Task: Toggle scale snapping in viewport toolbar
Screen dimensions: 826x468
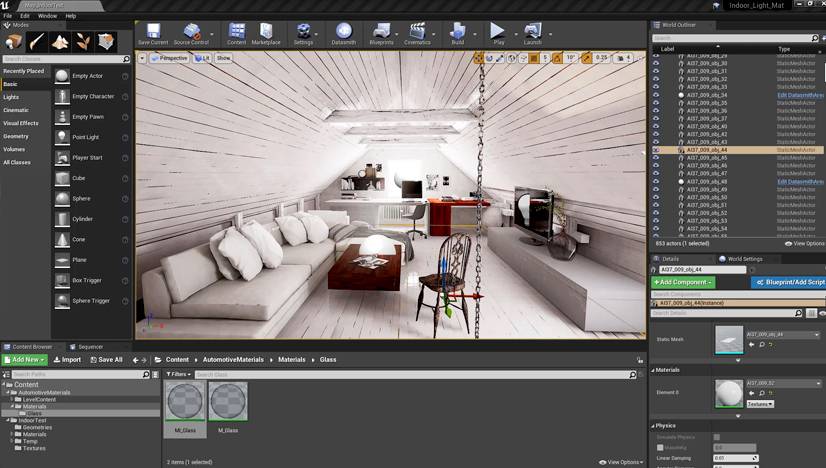Action: (x=586, y=58)
